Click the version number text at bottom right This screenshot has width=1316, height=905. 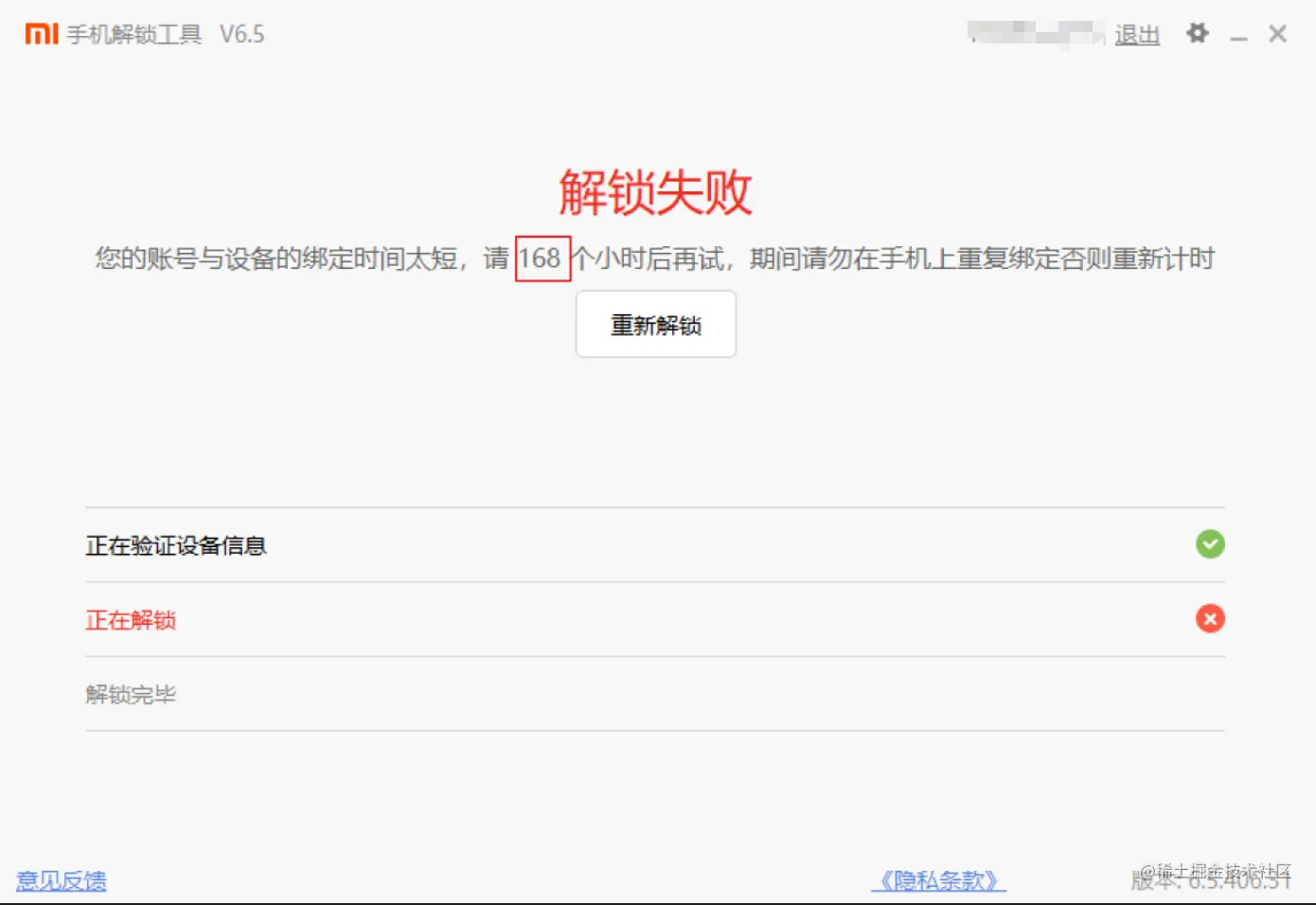(1211, 880)
